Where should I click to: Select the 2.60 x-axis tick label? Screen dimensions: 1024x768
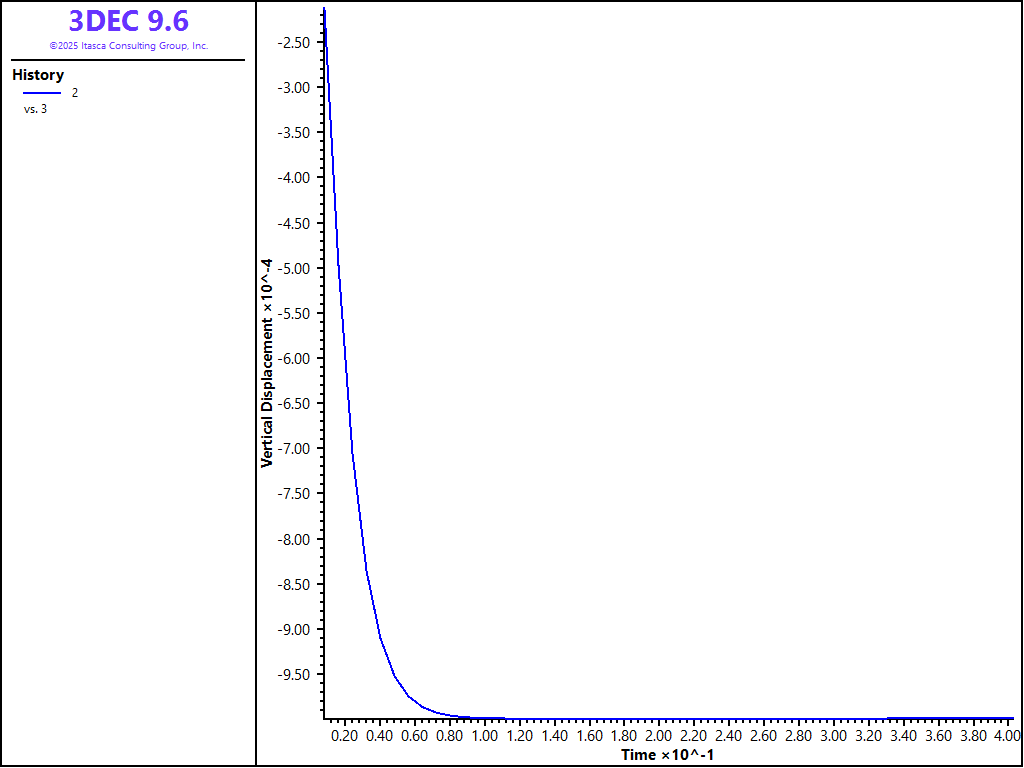763,736
